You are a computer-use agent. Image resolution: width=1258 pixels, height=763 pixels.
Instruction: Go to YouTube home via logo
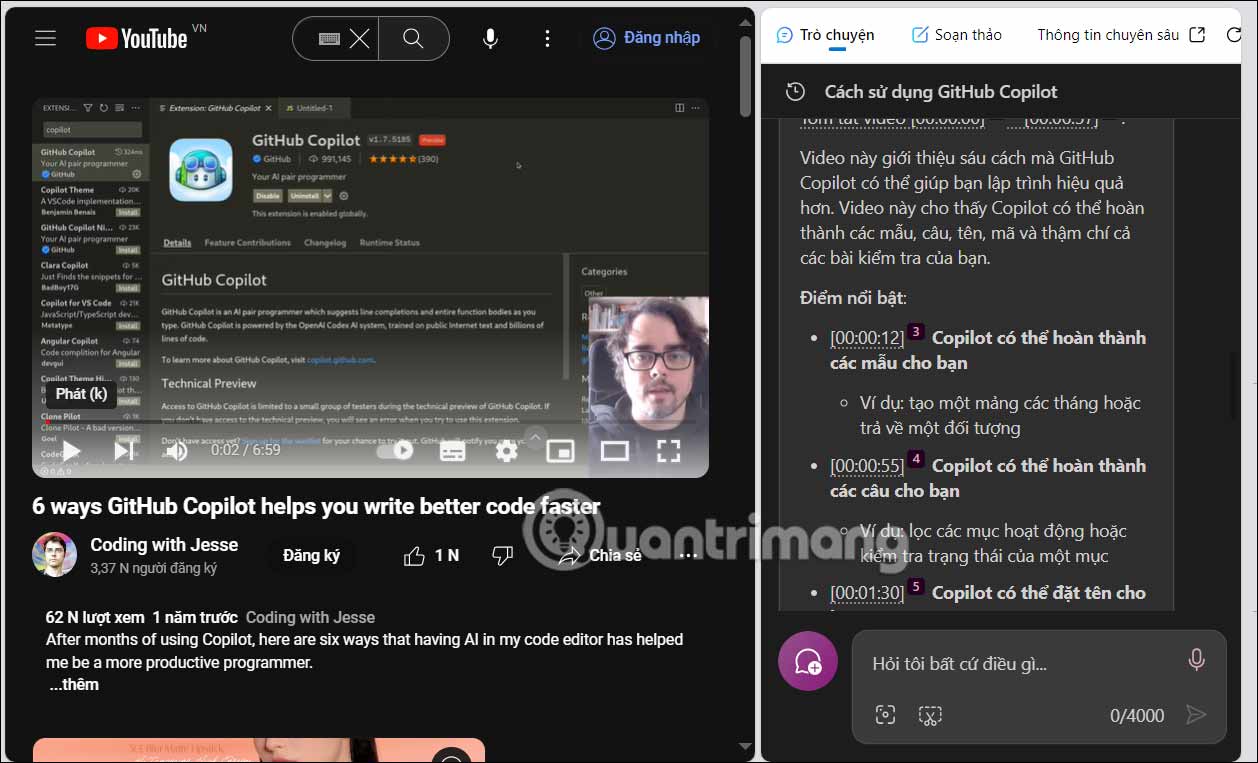137,38
